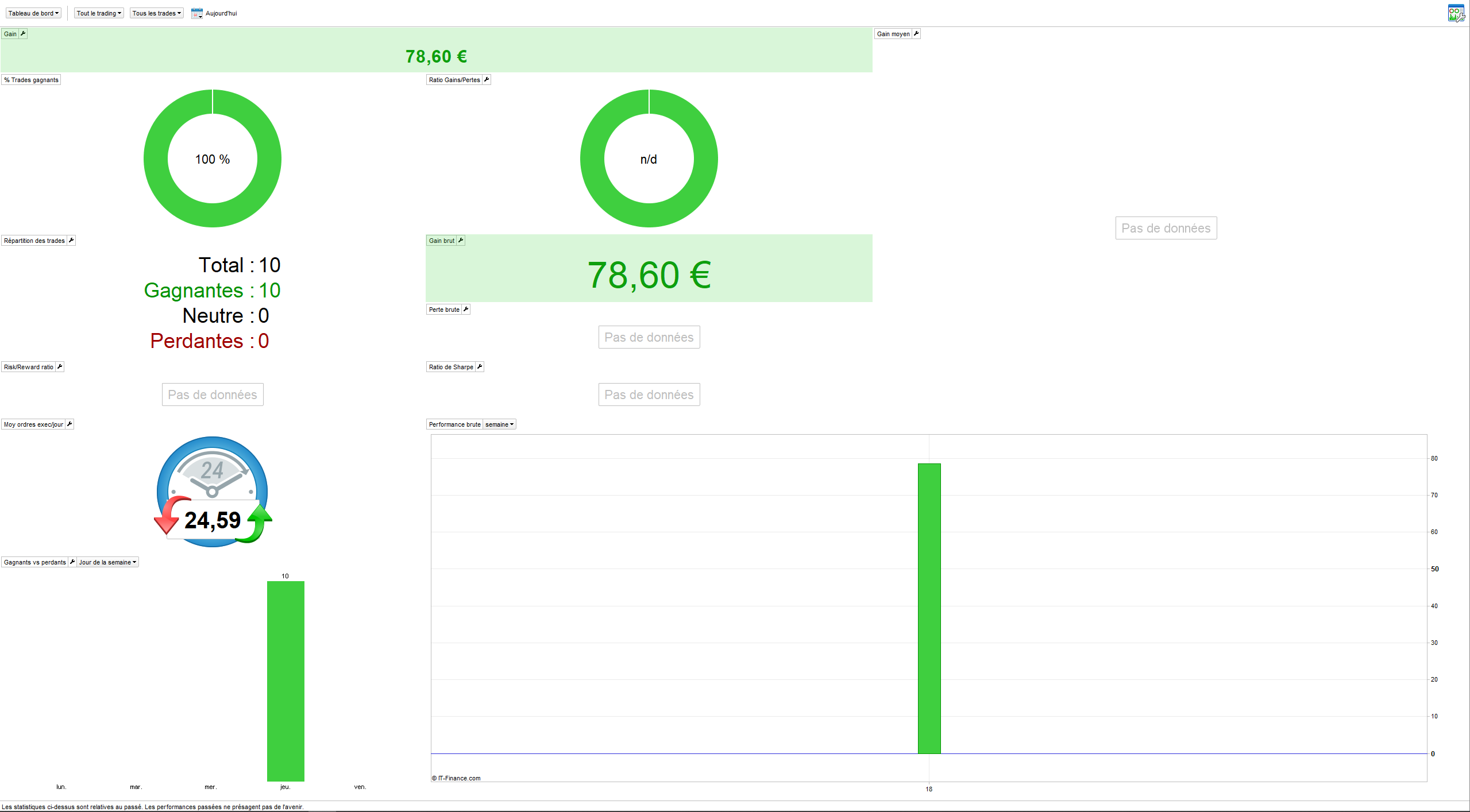Click wrench next to Moy ordres exec/jour
Image resolution: width=1470 pixels, height=812 pixels.
click(x=70, y=424)
